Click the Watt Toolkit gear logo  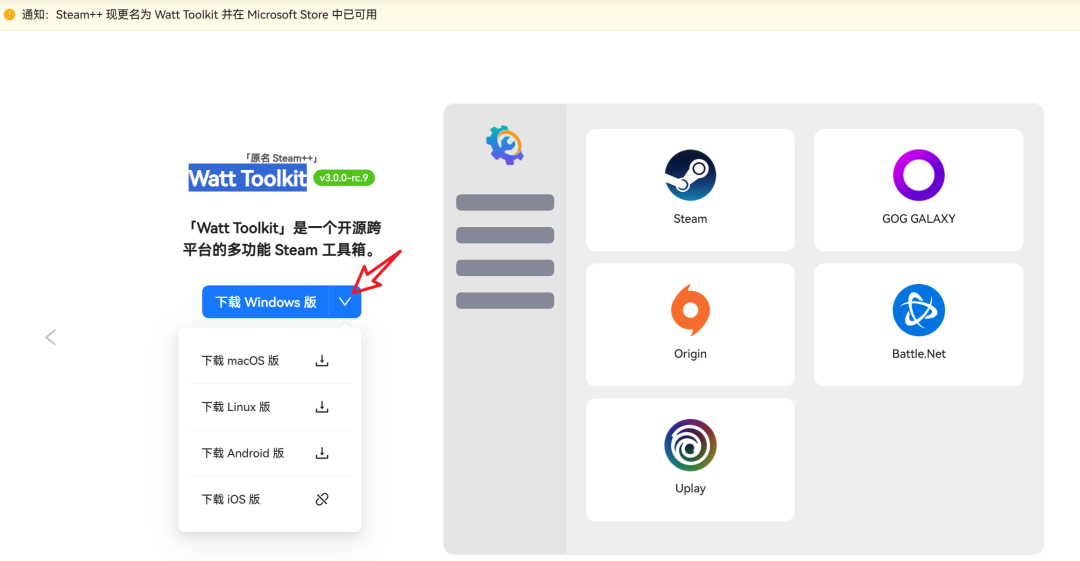505,145
